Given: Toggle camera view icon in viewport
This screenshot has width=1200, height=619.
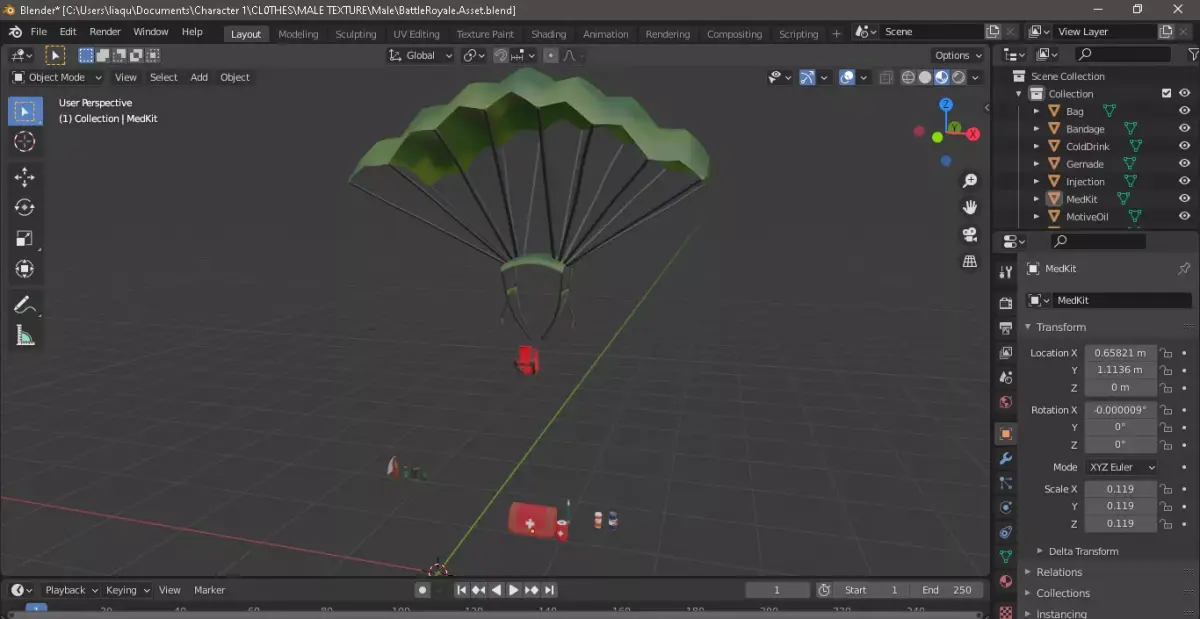Looking at the screenshot, I should point(969,234).
